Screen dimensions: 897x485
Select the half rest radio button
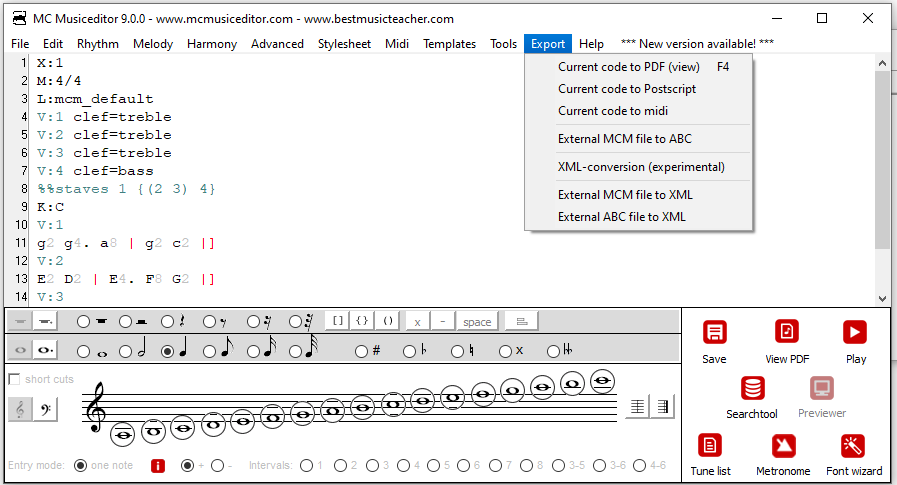126,322
